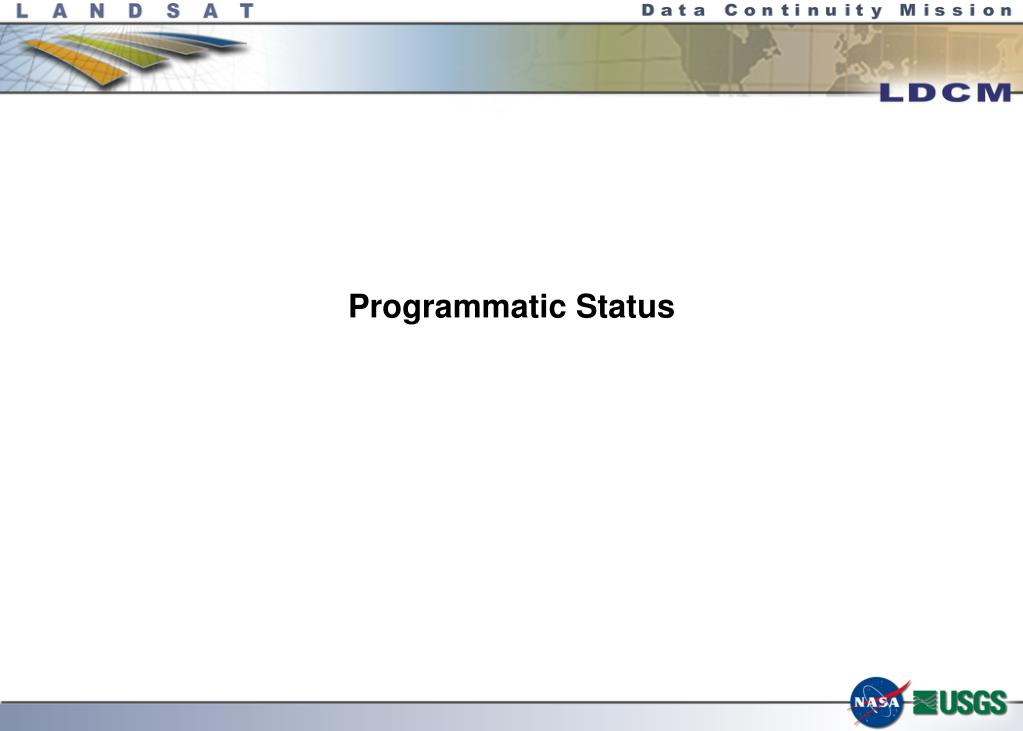This screenshot has height=731, width=1023.
Task: Click the 'Data Continuity Mission' header text
Action: 827,10
